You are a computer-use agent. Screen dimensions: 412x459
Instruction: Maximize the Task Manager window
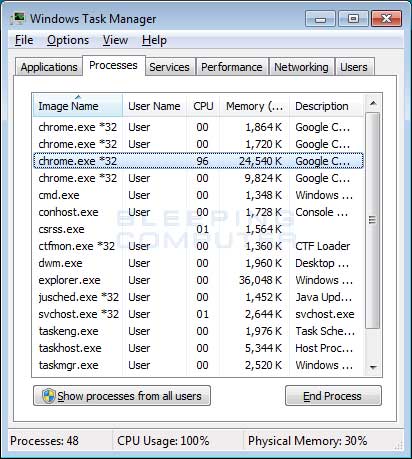pos(353,19)
